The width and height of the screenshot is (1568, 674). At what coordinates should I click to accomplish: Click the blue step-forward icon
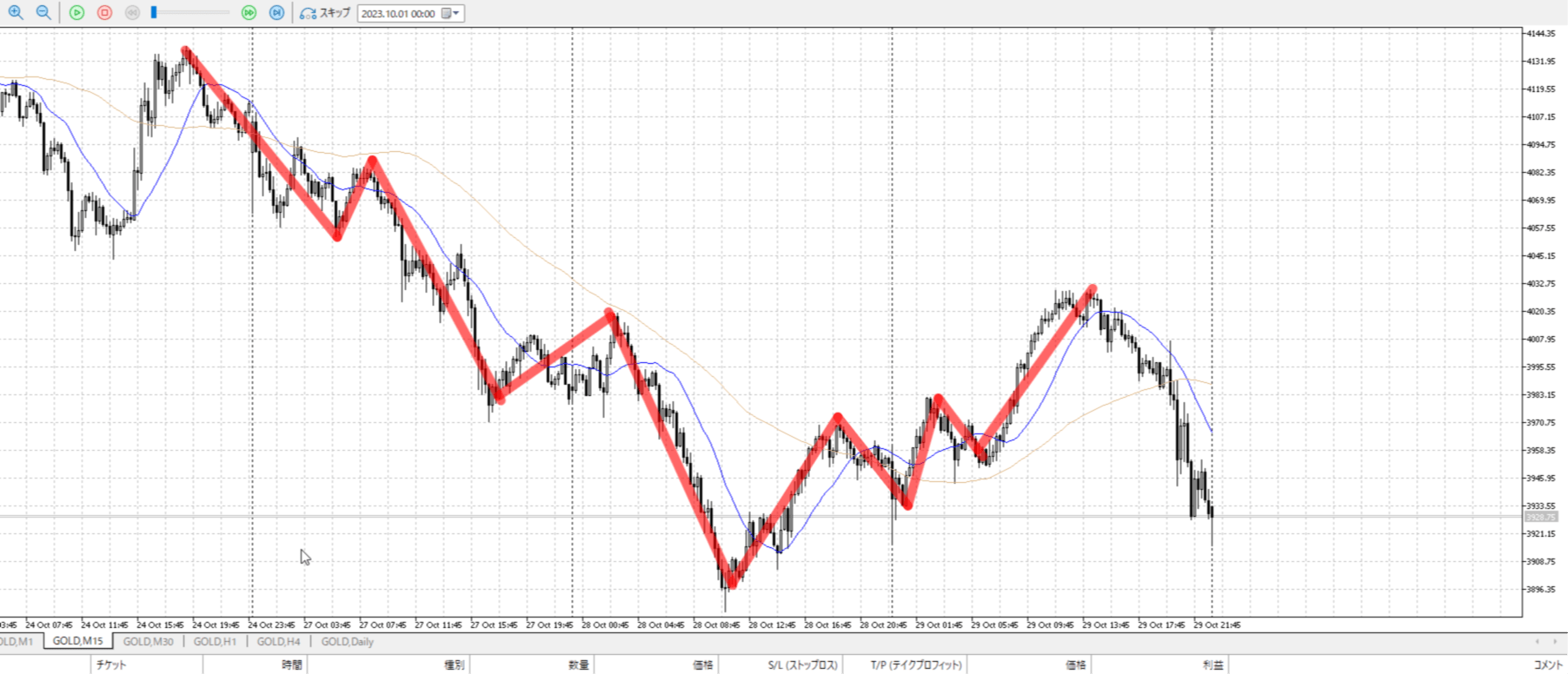point(276,12)
